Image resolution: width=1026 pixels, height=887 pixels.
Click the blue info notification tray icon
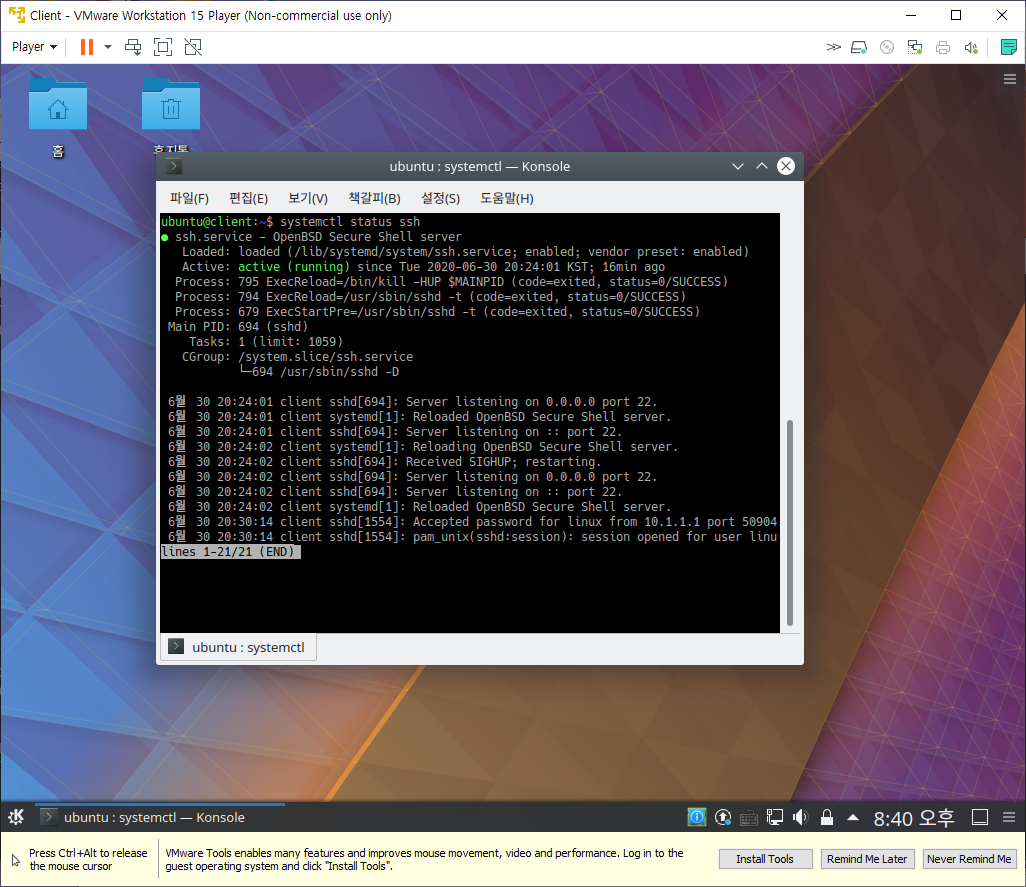697,817
